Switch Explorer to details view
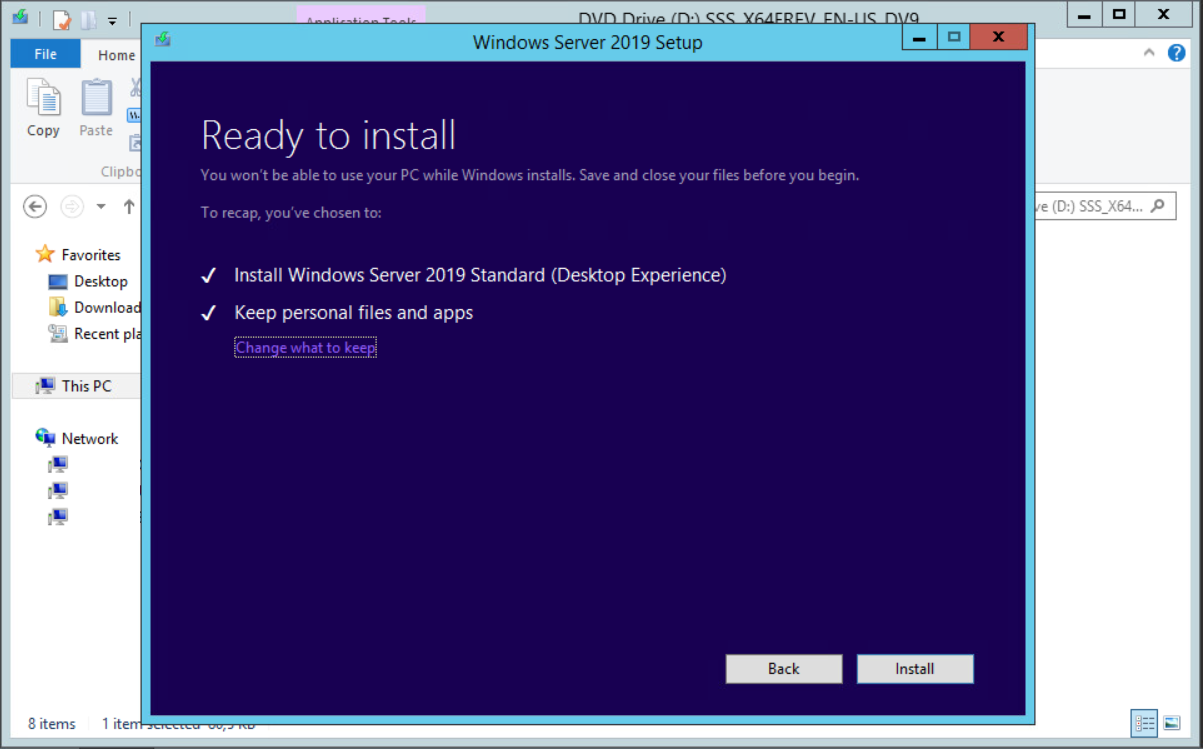Screen dimensions: 1203x749 click(x=1144, y=723)
